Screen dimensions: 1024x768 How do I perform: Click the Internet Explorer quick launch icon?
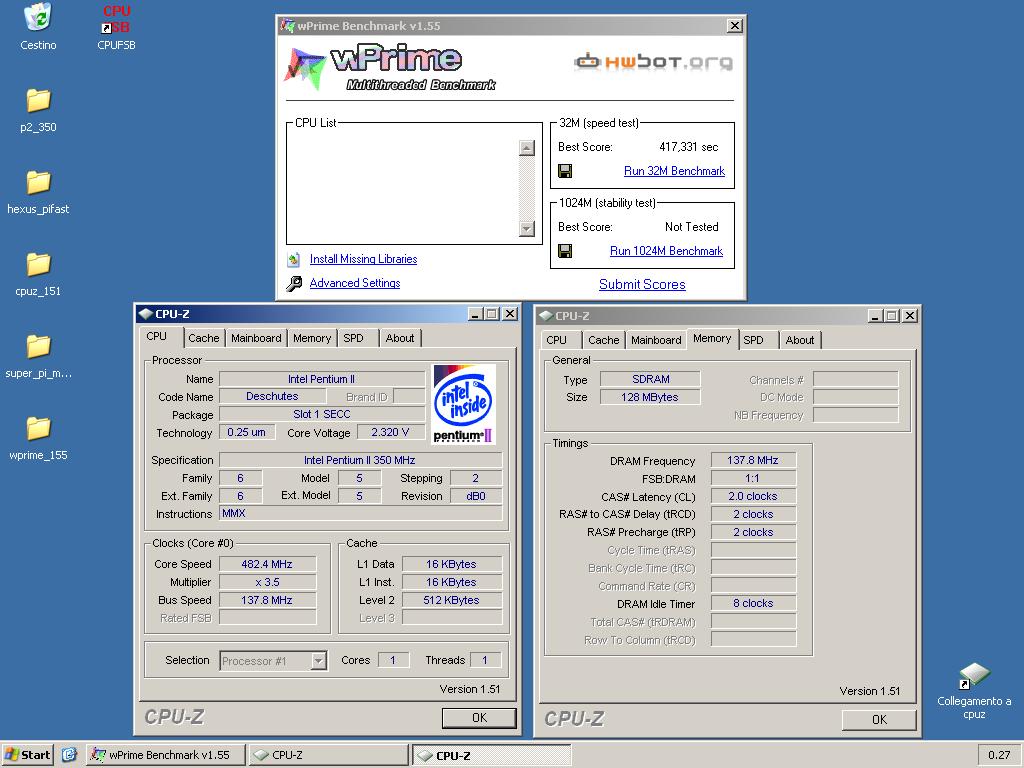pos(69,755)
